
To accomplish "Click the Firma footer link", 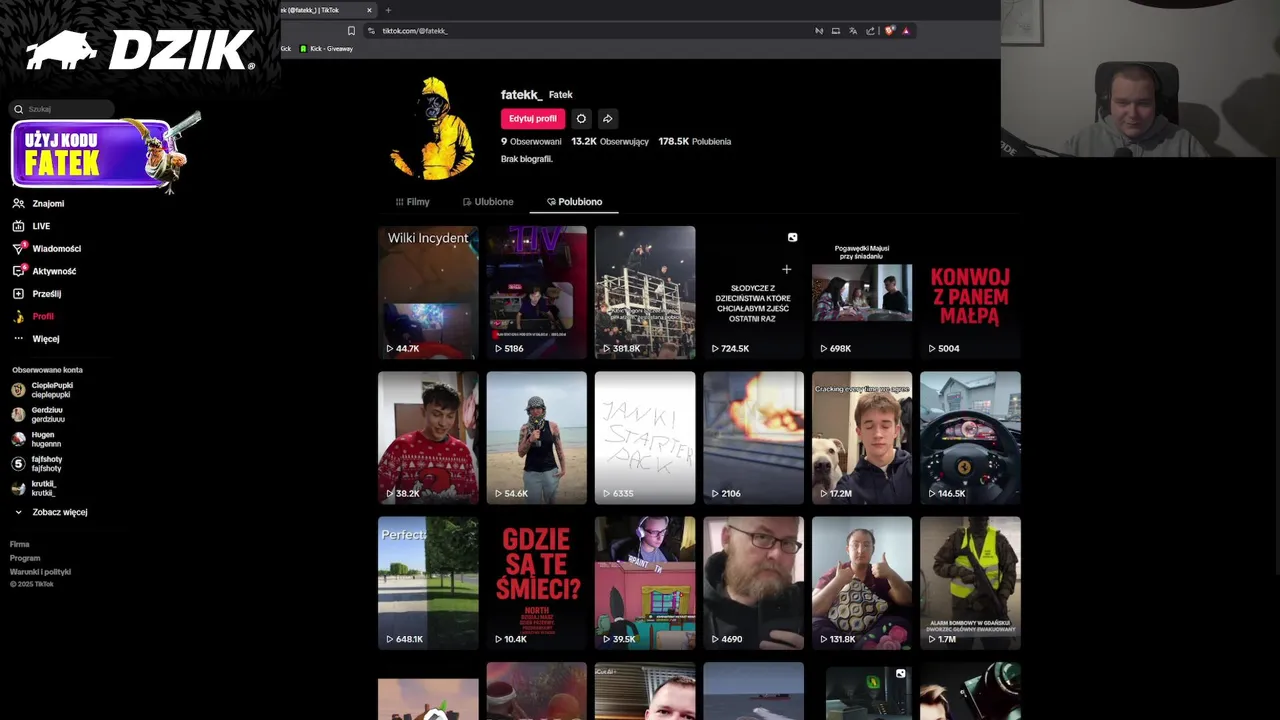I will (x=20, y=544).
